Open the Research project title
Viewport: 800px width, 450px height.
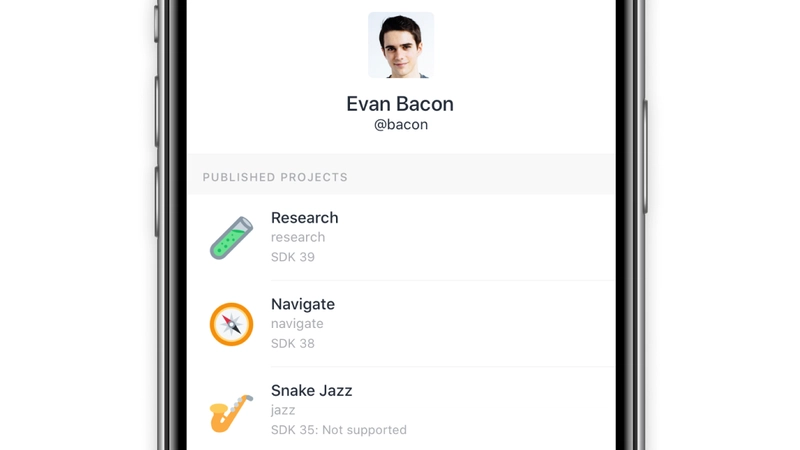tap(305, 218)
